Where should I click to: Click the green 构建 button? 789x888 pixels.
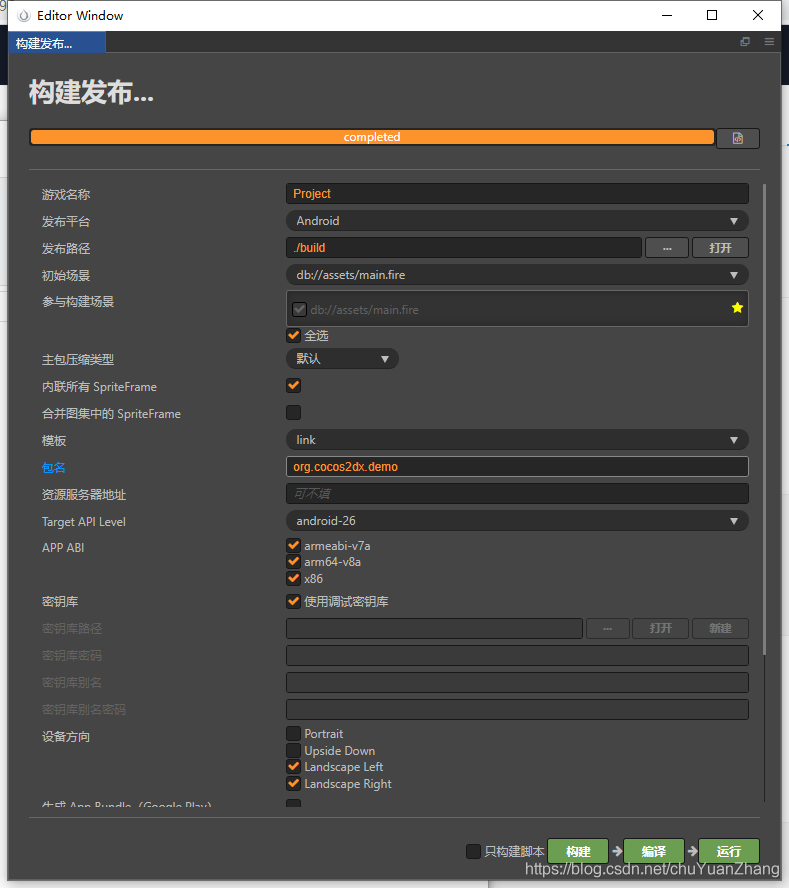(x=578, y=851)
